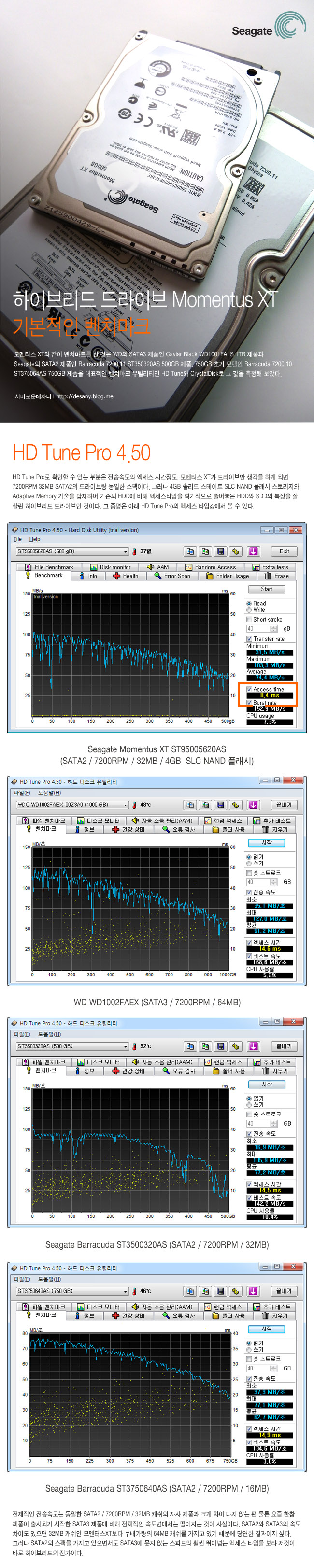Click thermometer icon beside 46℃ reading
314x1568 pixels.
click(x=134, y=1291)
